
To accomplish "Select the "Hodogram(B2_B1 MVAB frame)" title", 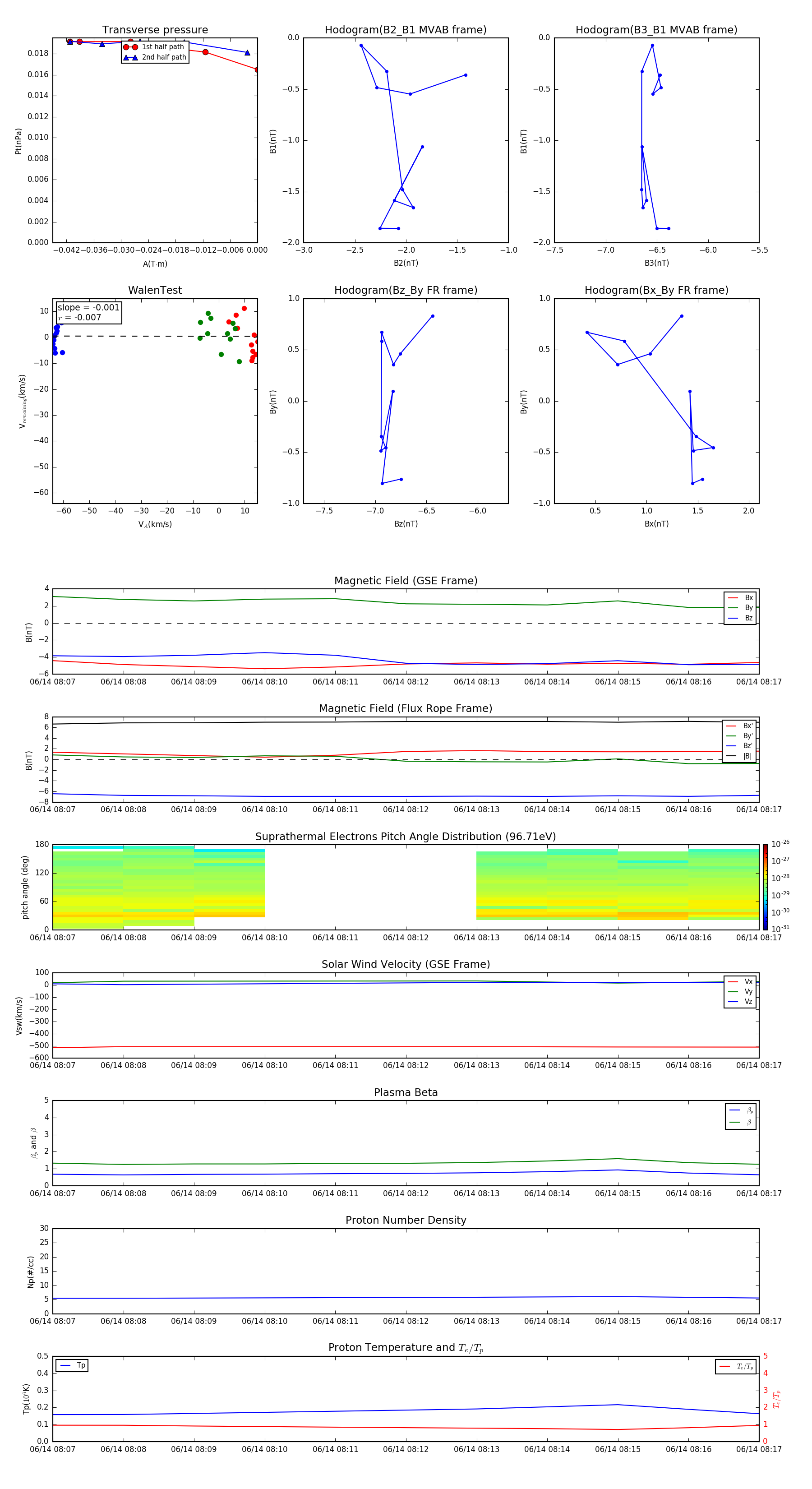I will [x=406, y=30].
